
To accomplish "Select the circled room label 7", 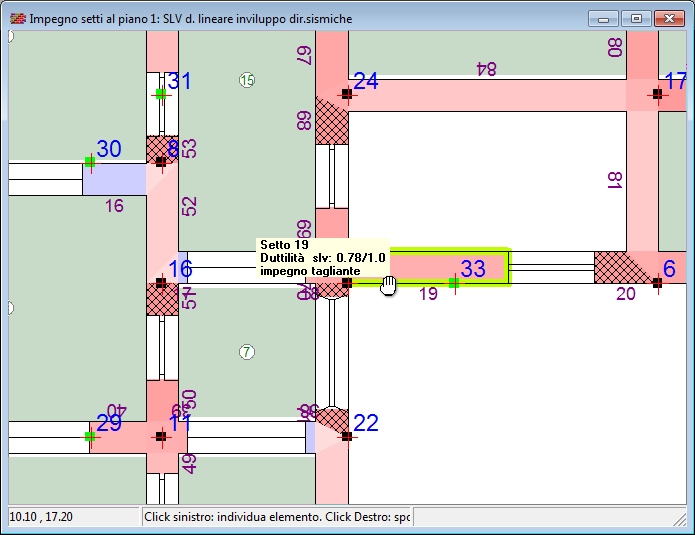I will pos(247,352).
